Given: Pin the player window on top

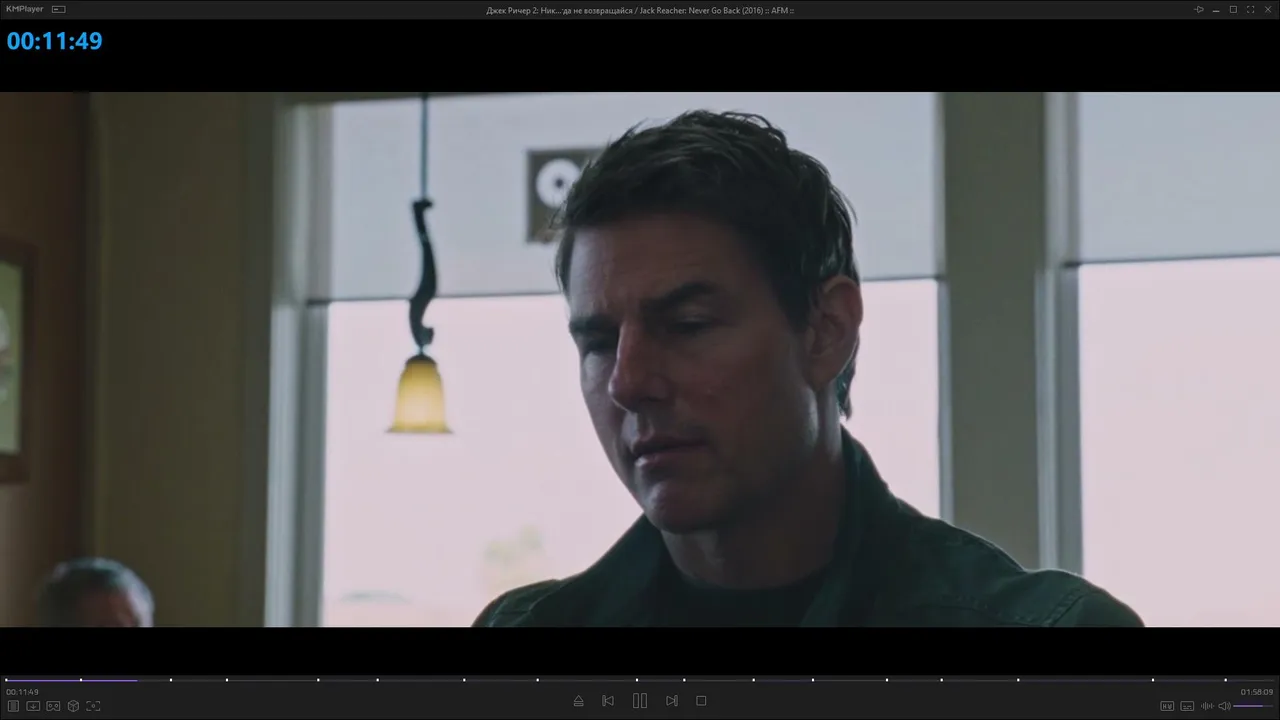Looking at the screenshot, I should coord(1199,9).
